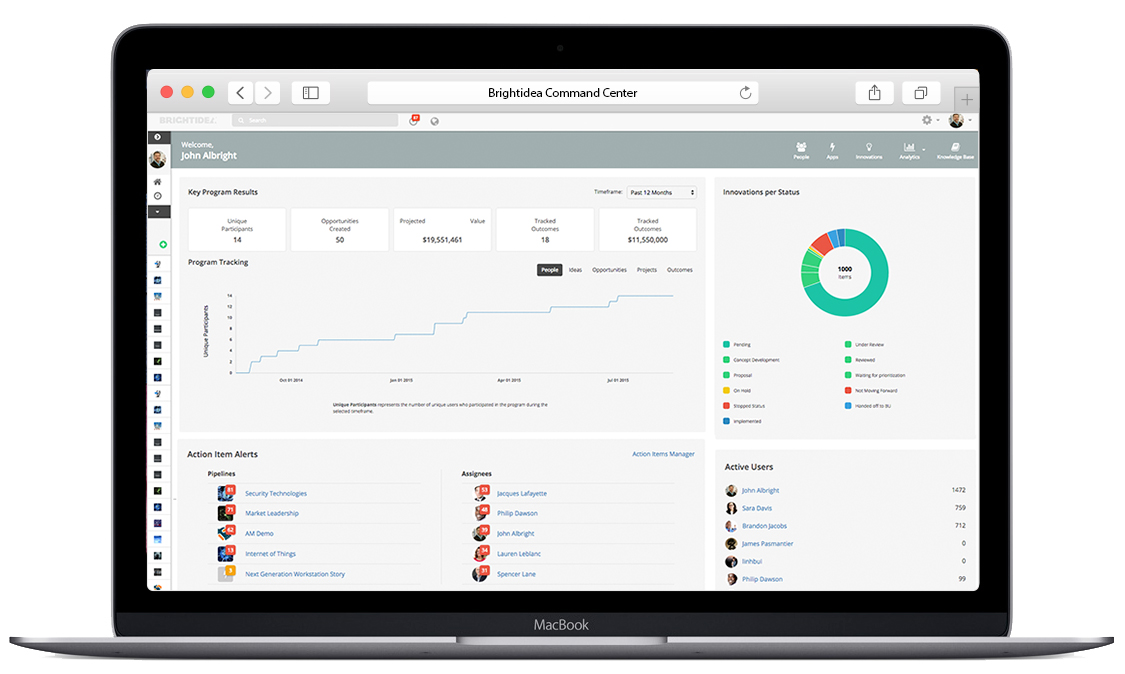Click the Unique Participants 14 card

237,230
